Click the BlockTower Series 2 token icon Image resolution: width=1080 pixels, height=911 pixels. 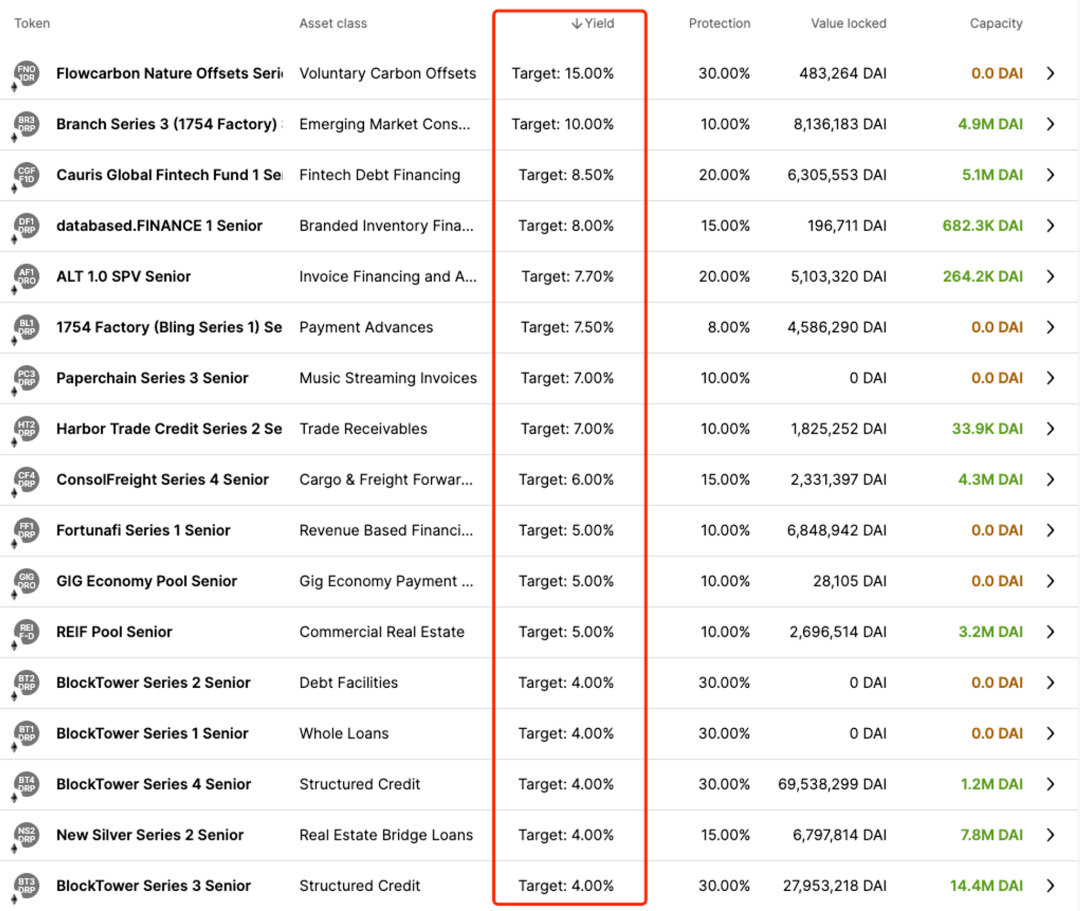pyautogui.click(x=27, y=682)
